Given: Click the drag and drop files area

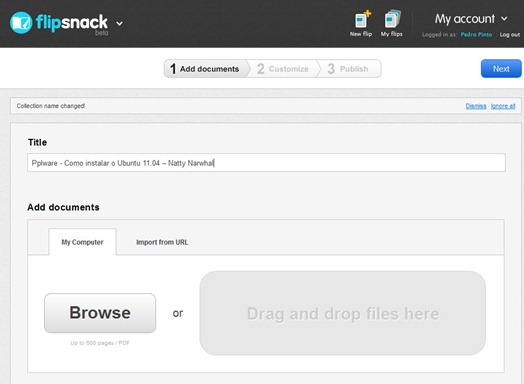Looking at the screenshot, I should pos(343,313).
